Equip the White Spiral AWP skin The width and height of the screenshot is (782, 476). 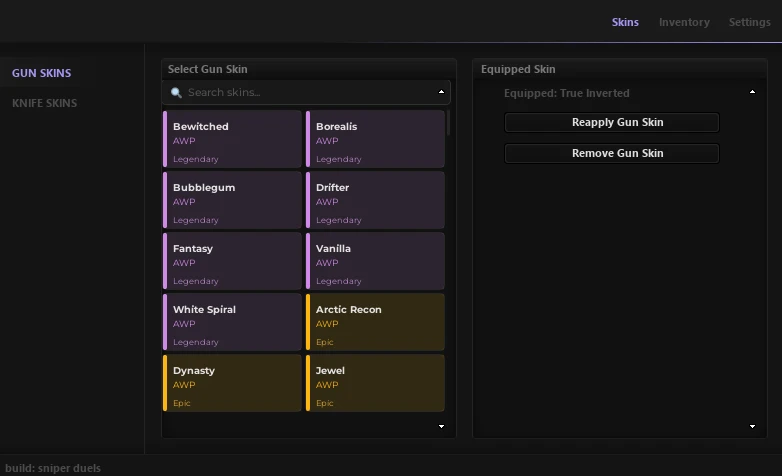[x=232, y=322]
